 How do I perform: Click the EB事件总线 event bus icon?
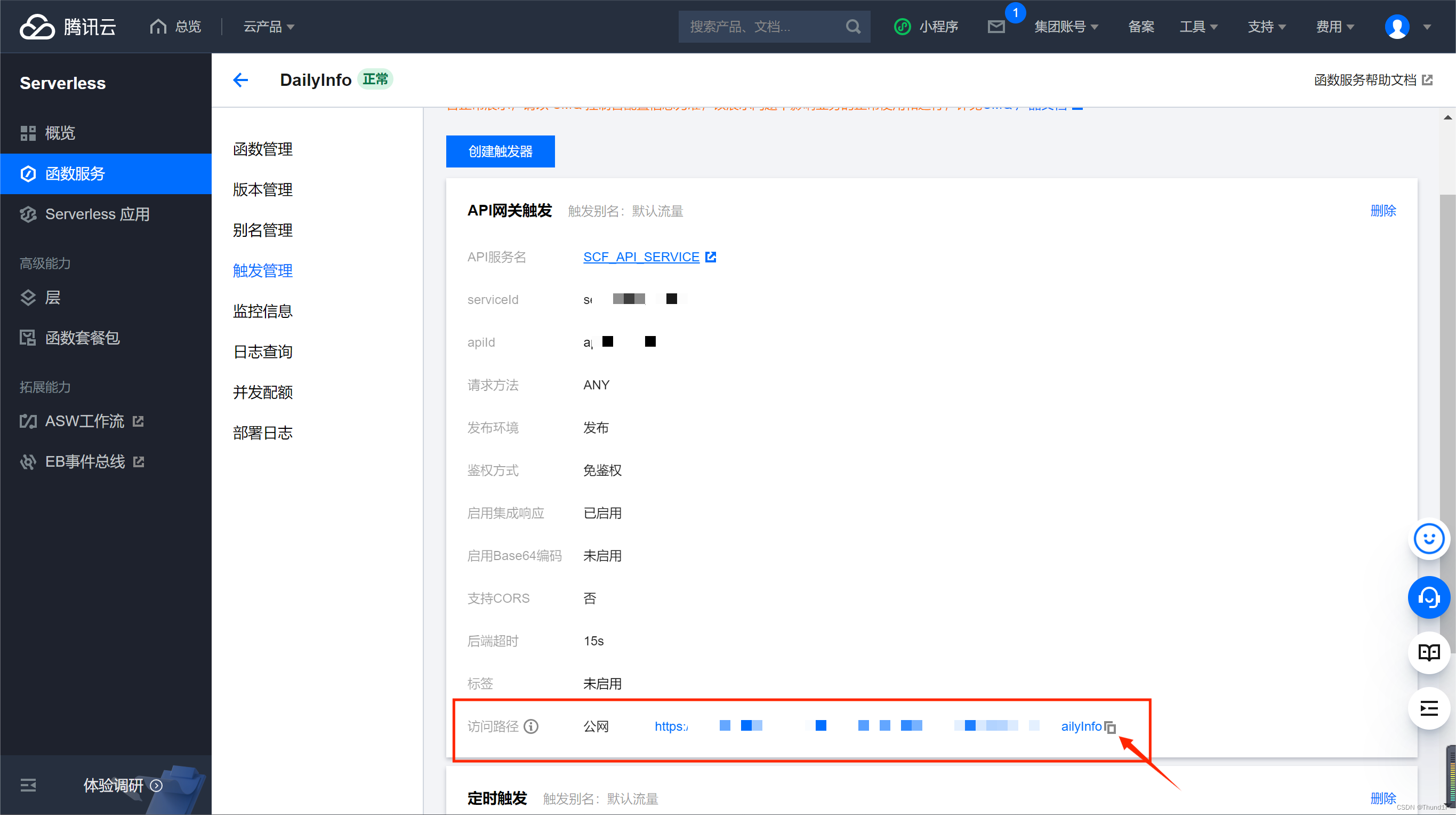(28, 462)
